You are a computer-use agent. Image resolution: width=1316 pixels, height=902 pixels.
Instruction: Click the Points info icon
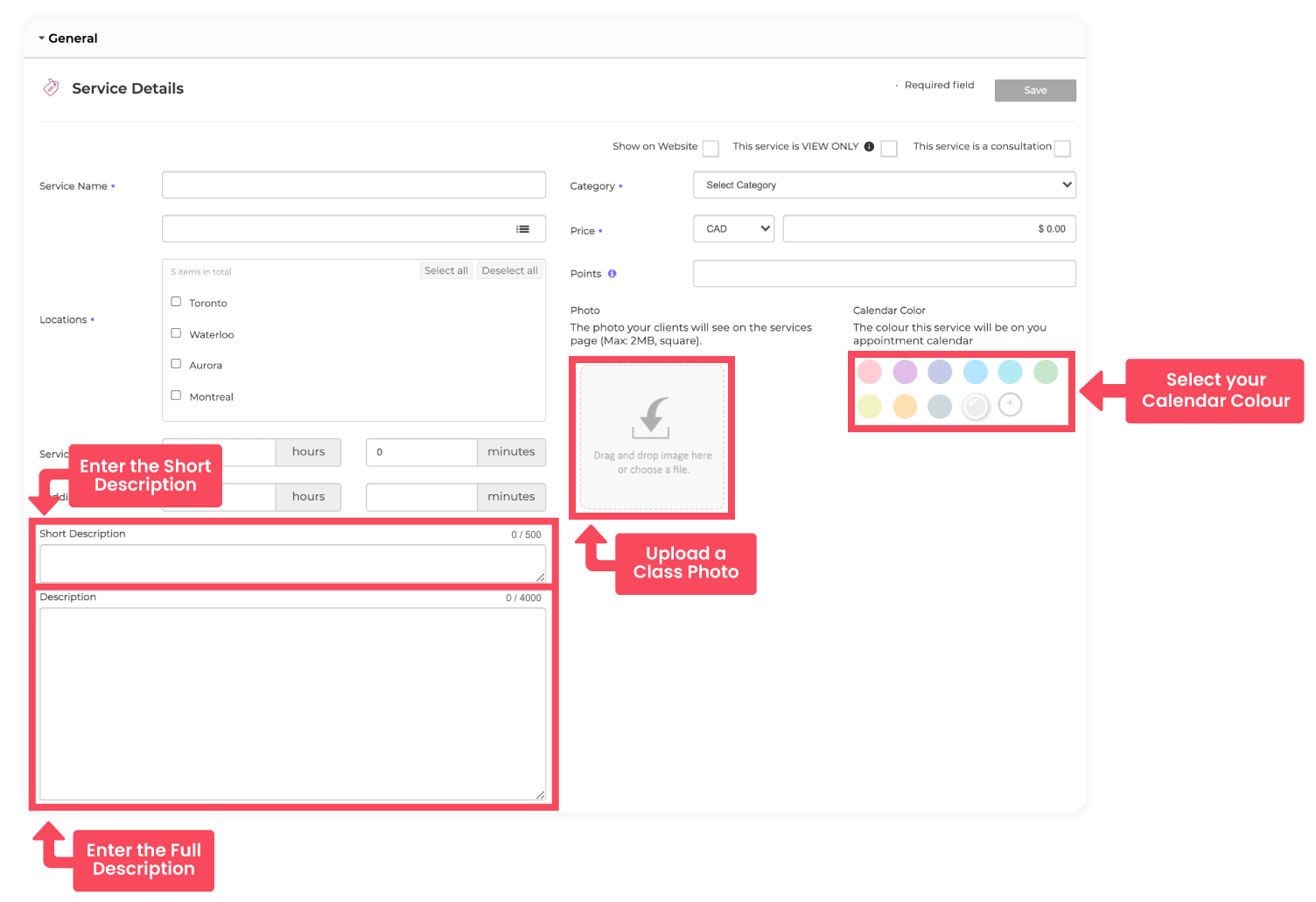(x=612, y=274)
